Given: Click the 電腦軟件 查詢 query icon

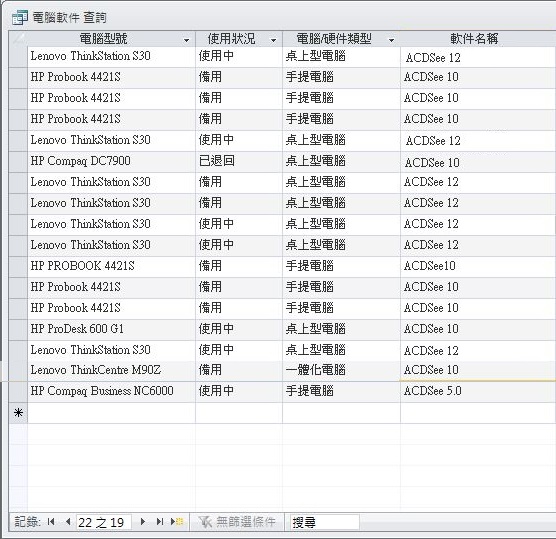Looking at the screenshot, I should [20, 17].
